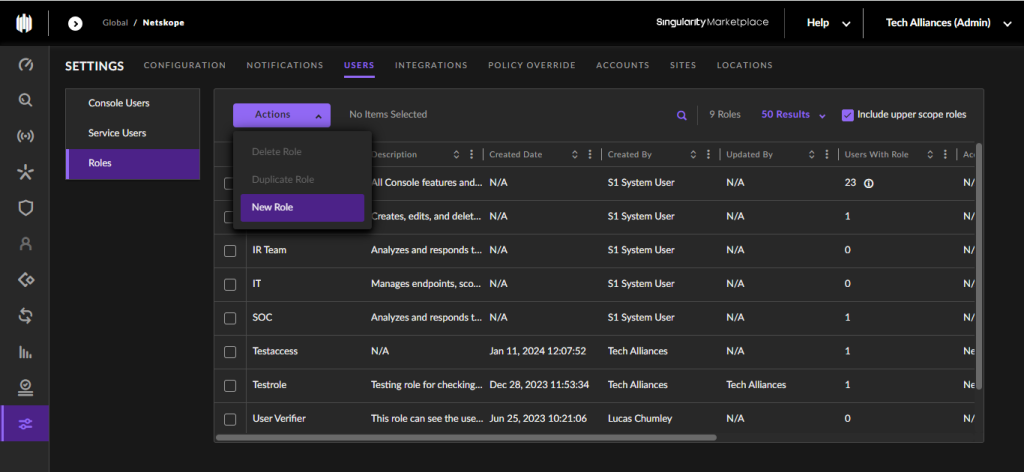This screenshot has height=472, width=1024.
Task: Open the search/visibility magnifier in left sidebar
Action: click(x=25, y=100)
